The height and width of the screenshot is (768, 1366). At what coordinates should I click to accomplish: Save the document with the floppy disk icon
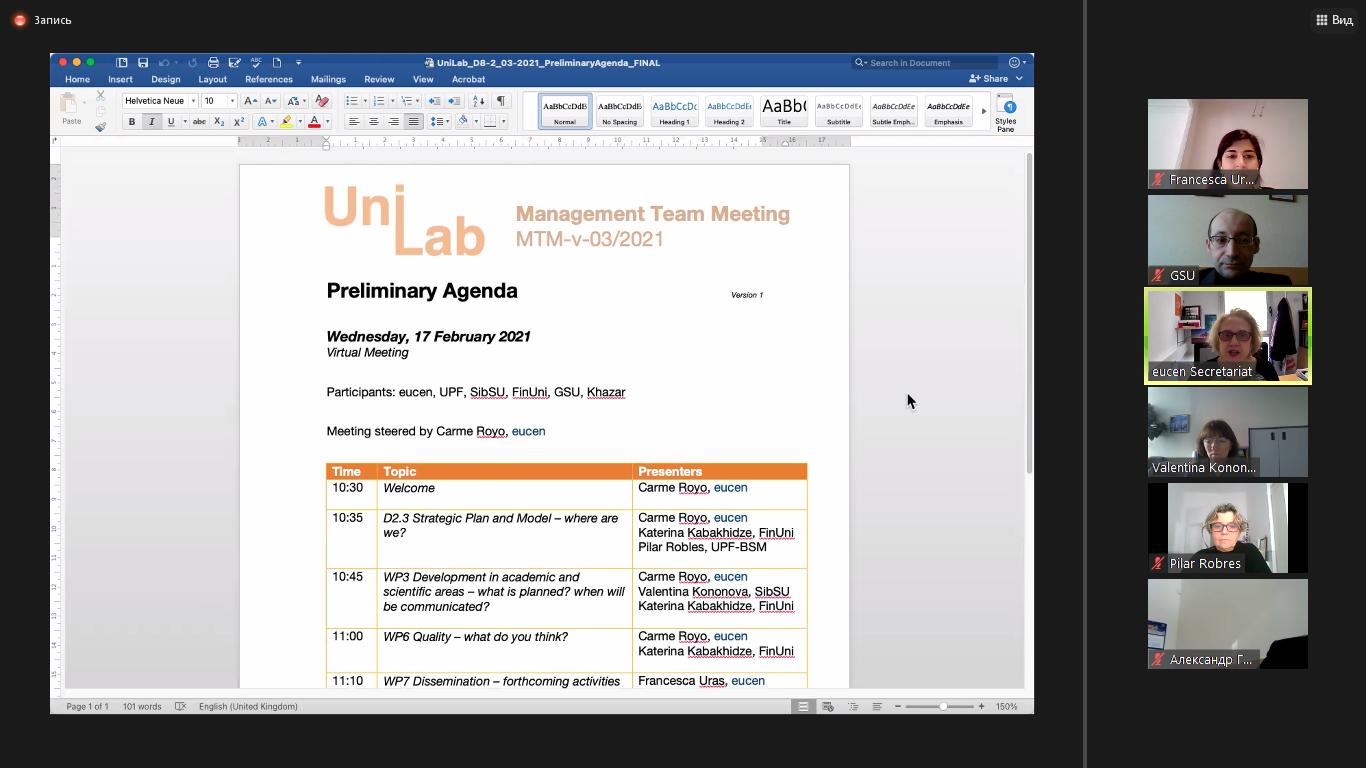(x=143, y=63)
